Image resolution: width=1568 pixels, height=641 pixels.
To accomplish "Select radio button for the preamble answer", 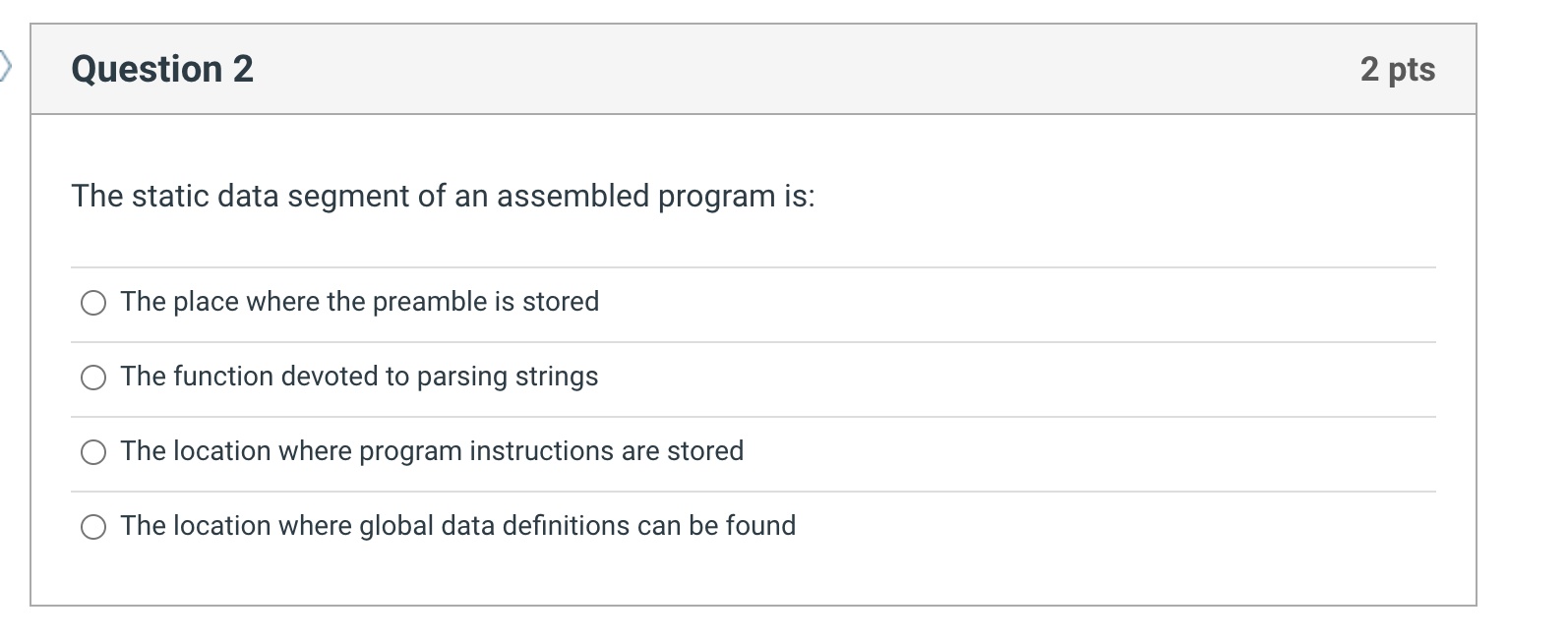I will (92, 303).
